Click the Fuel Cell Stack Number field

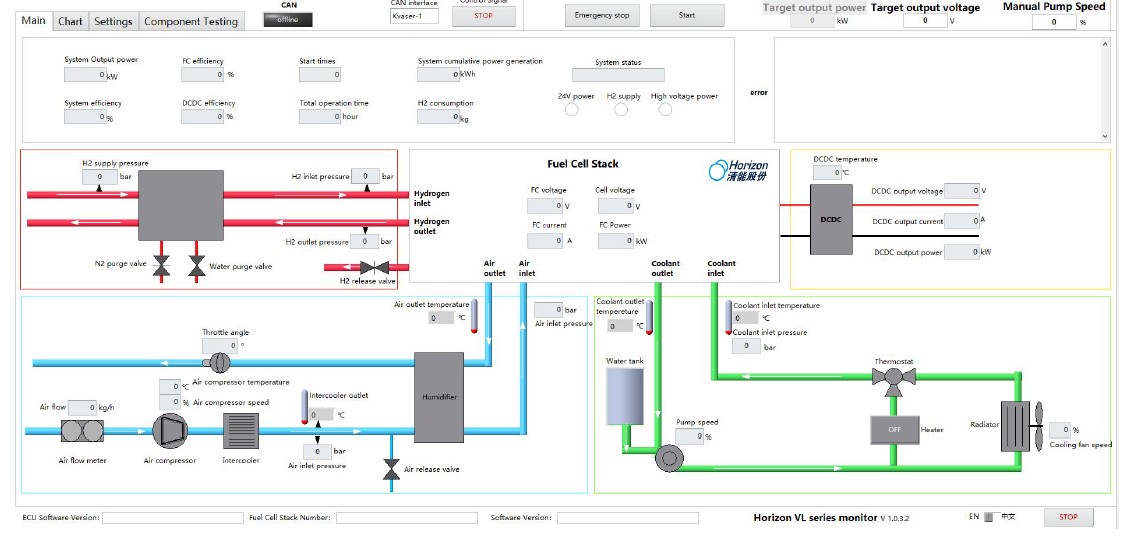click(x=407, y=518)
